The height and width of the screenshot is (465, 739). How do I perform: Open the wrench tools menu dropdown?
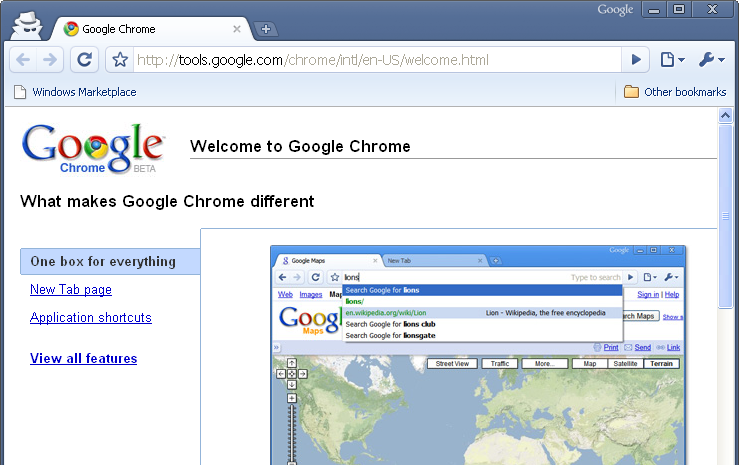[711, 60]
